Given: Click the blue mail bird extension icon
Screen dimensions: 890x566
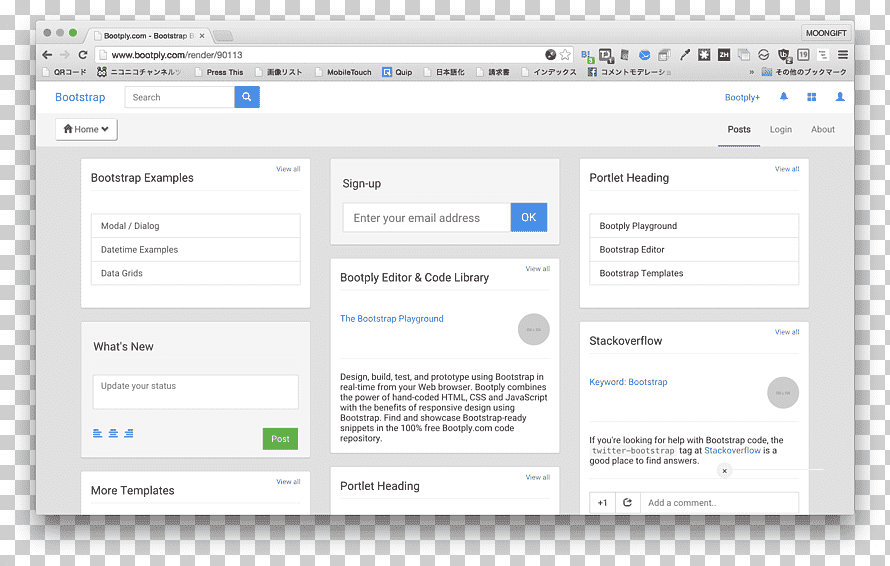Looking at the screenshot, I should click(x=644, y=54).
